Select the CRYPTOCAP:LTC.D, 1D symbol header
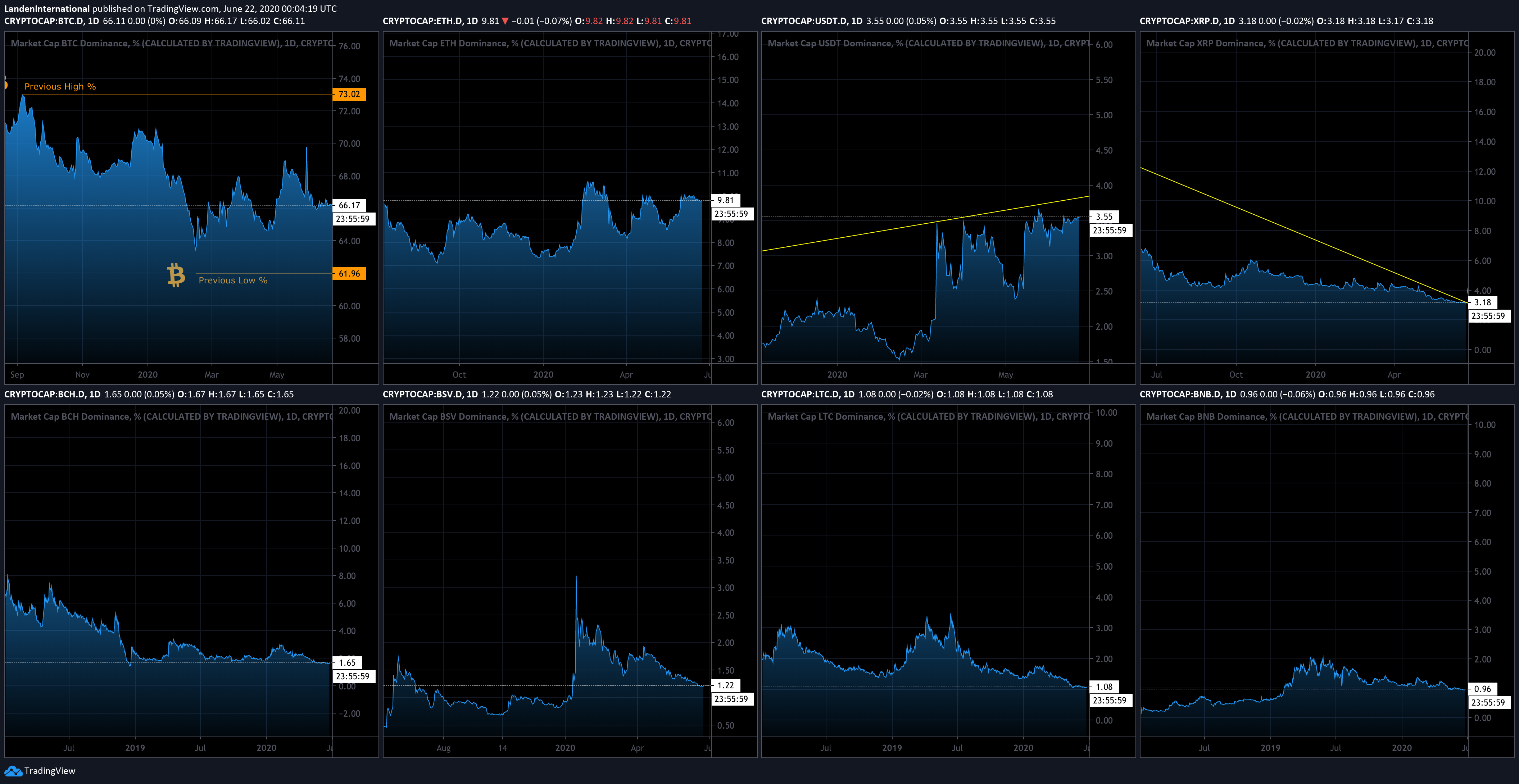This screenshot has height=784, width=1519. point(808,395)
